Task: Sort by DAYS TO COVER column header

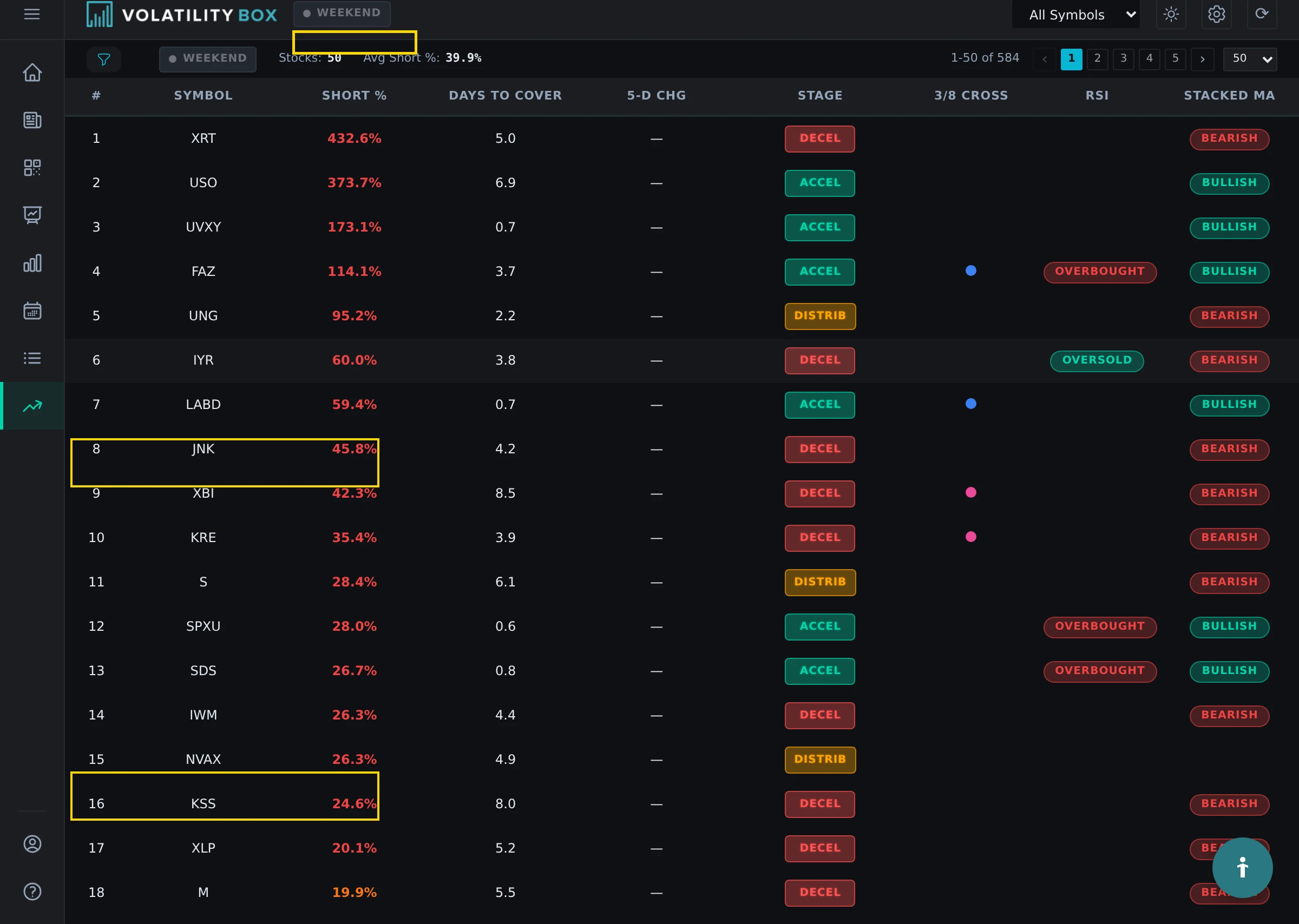Action: [506, 96]
